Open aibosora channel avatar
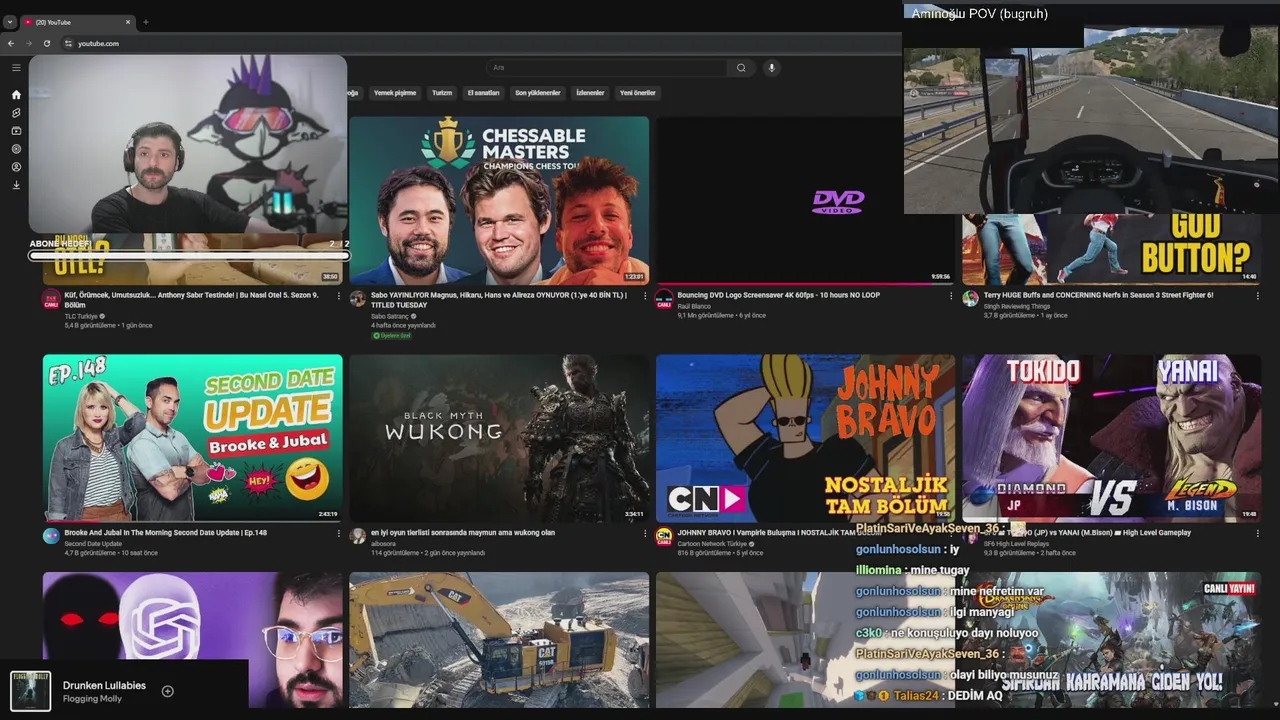 coord(358,536)
